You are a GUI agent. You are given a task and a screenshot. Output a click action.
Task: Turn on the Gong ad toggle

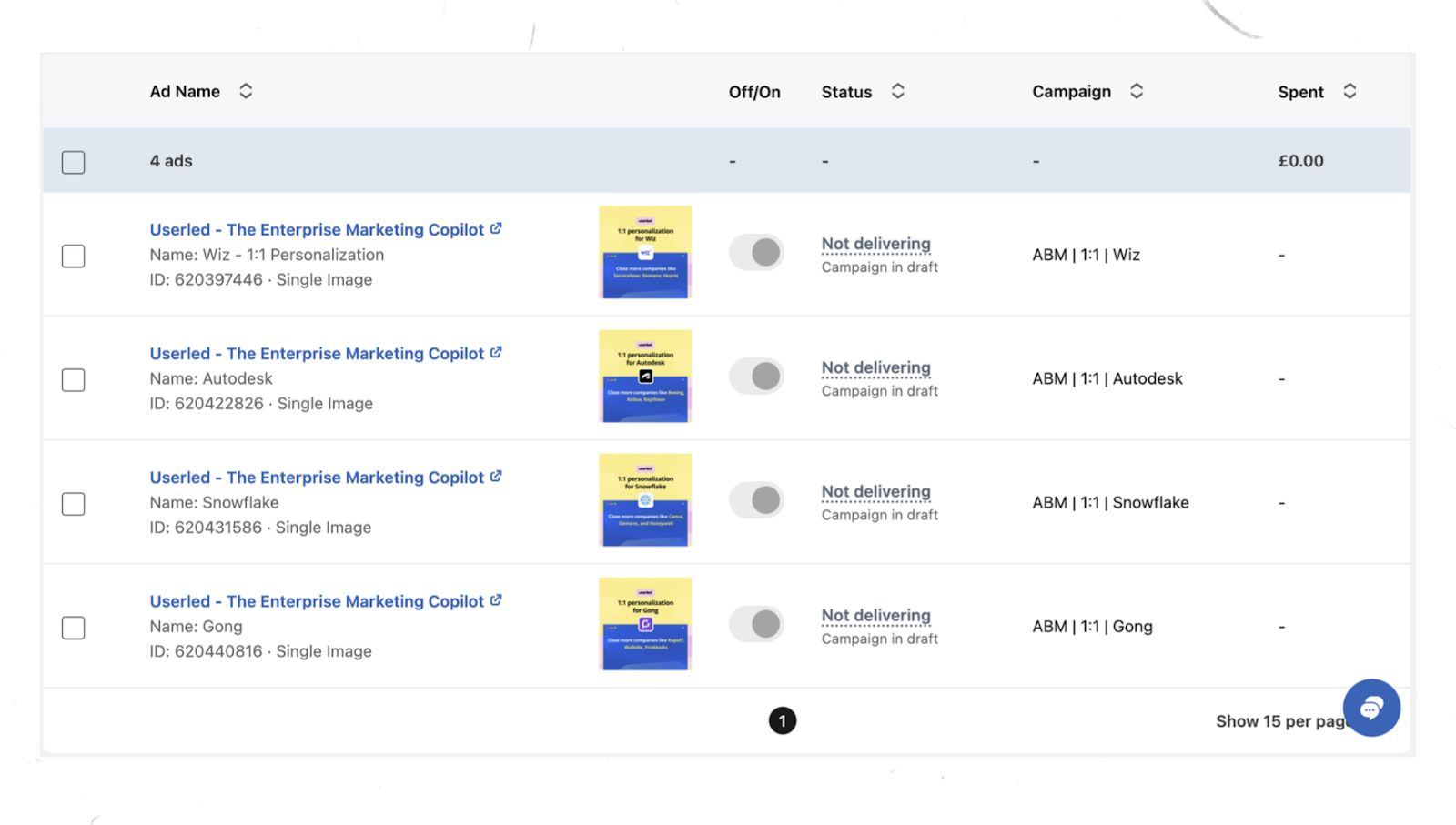pos(756,624)
